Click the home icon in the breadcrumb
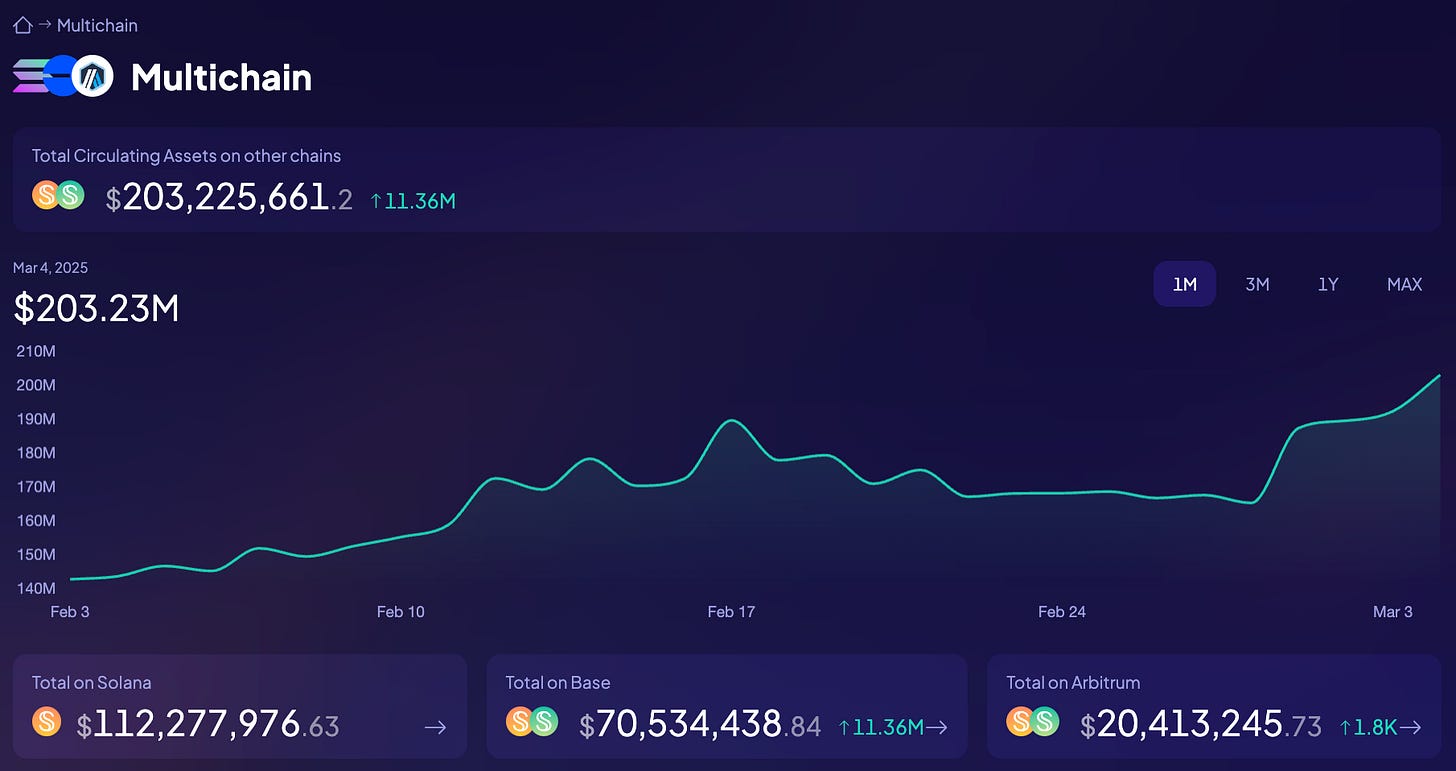Screen dimensions: 1456x771 [x=22, y=25]
